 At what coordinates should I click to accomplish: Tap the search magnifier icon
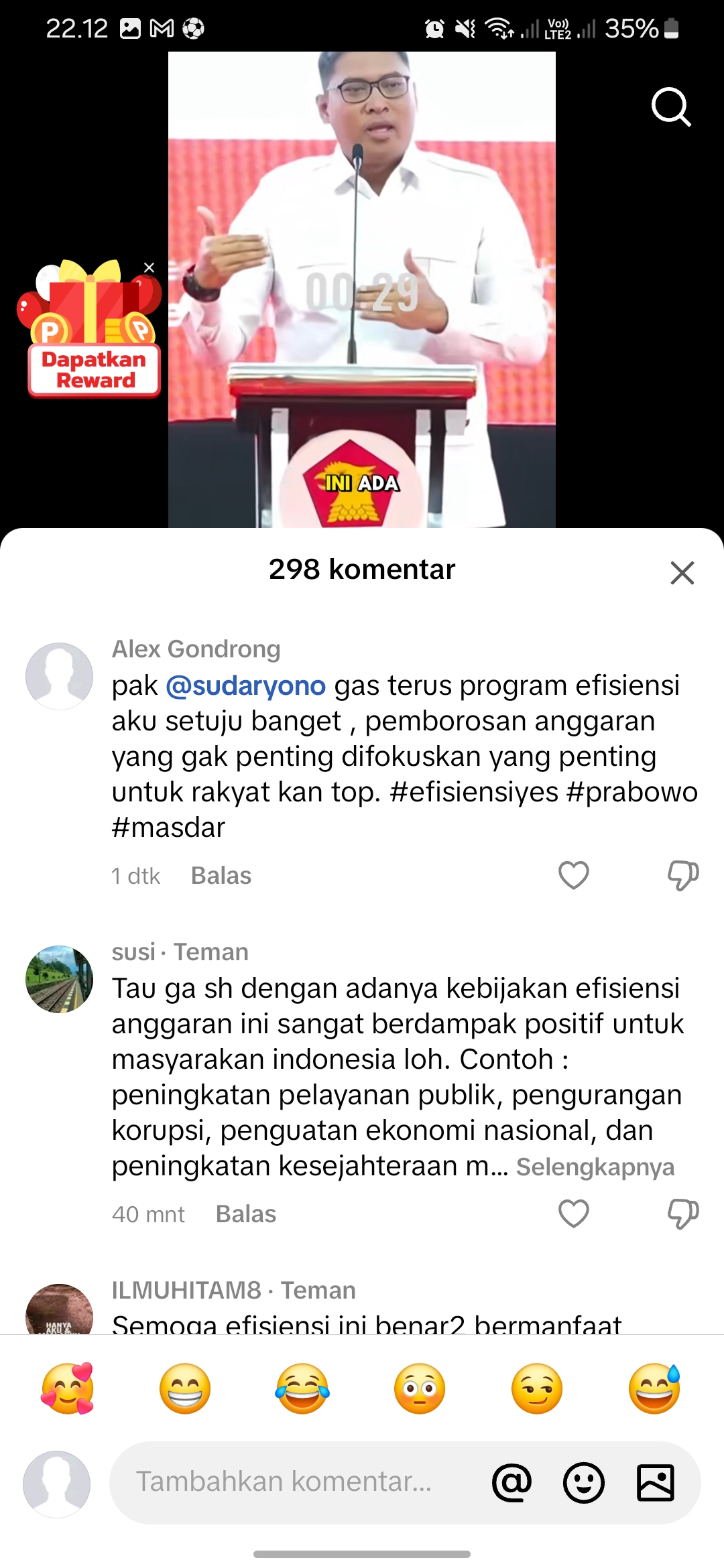click(671, 107)
